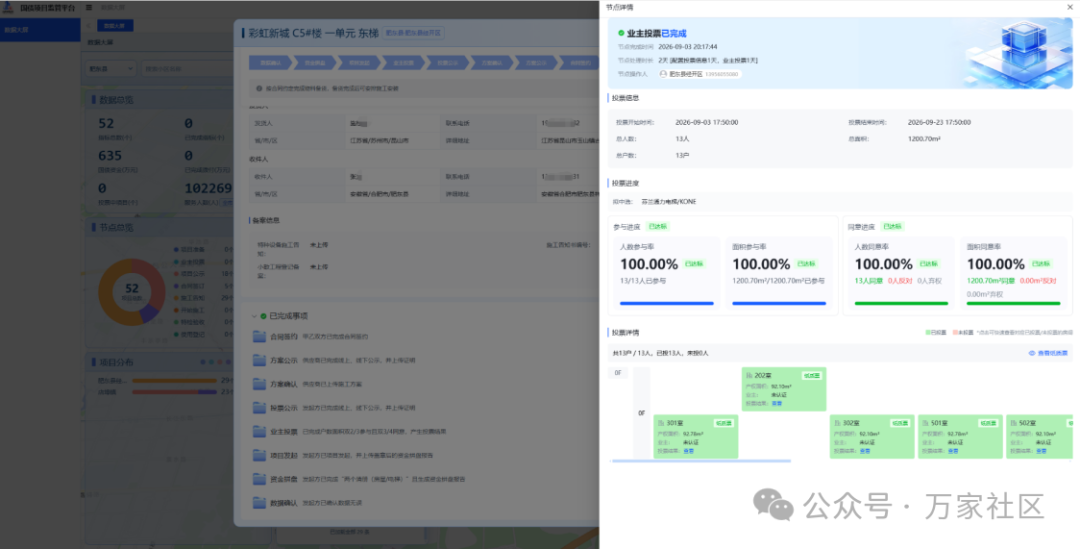
Task: Click the 301室 room icon
Action: tap(661, 423)
